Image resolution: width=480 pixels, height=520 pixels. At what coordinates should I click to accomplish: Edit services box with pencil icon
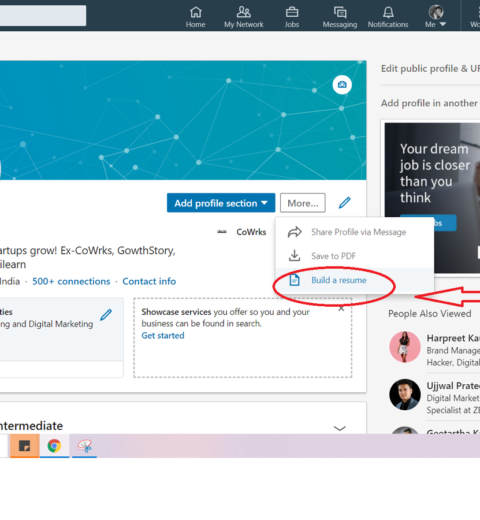click(106, 315)
